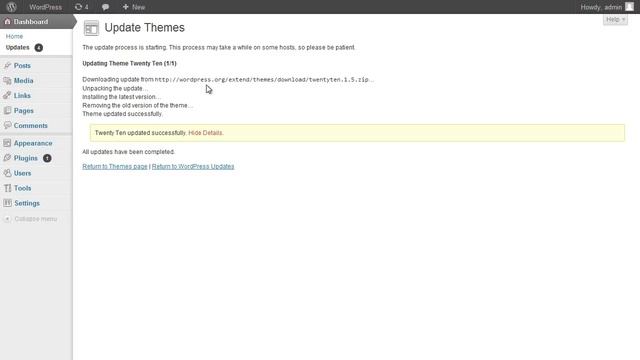Click the Update Themes page icon

click(x=91, y=28)
